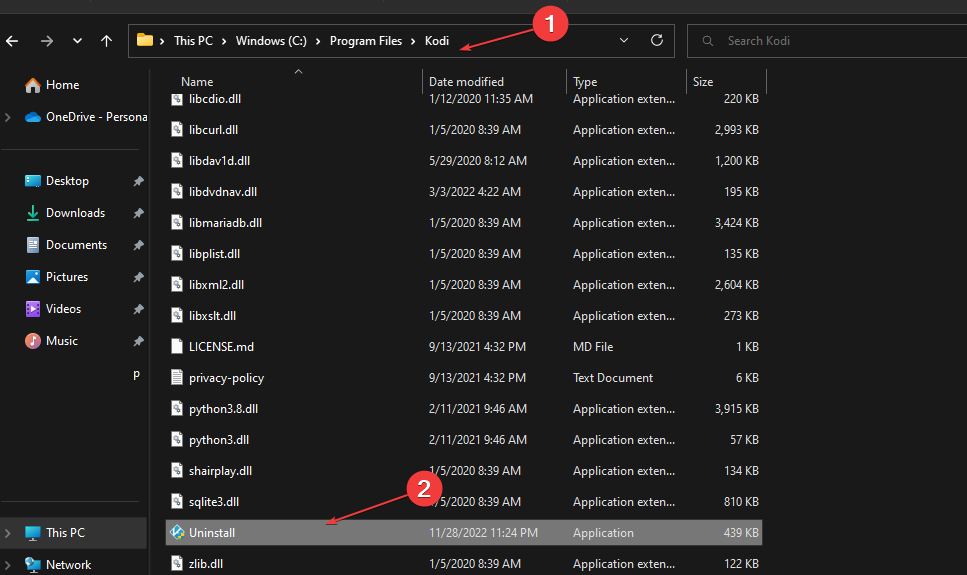The height and width of the screenshot is (575, 967).
Task: Go up one folder level arrow
Action: point(107,41)
